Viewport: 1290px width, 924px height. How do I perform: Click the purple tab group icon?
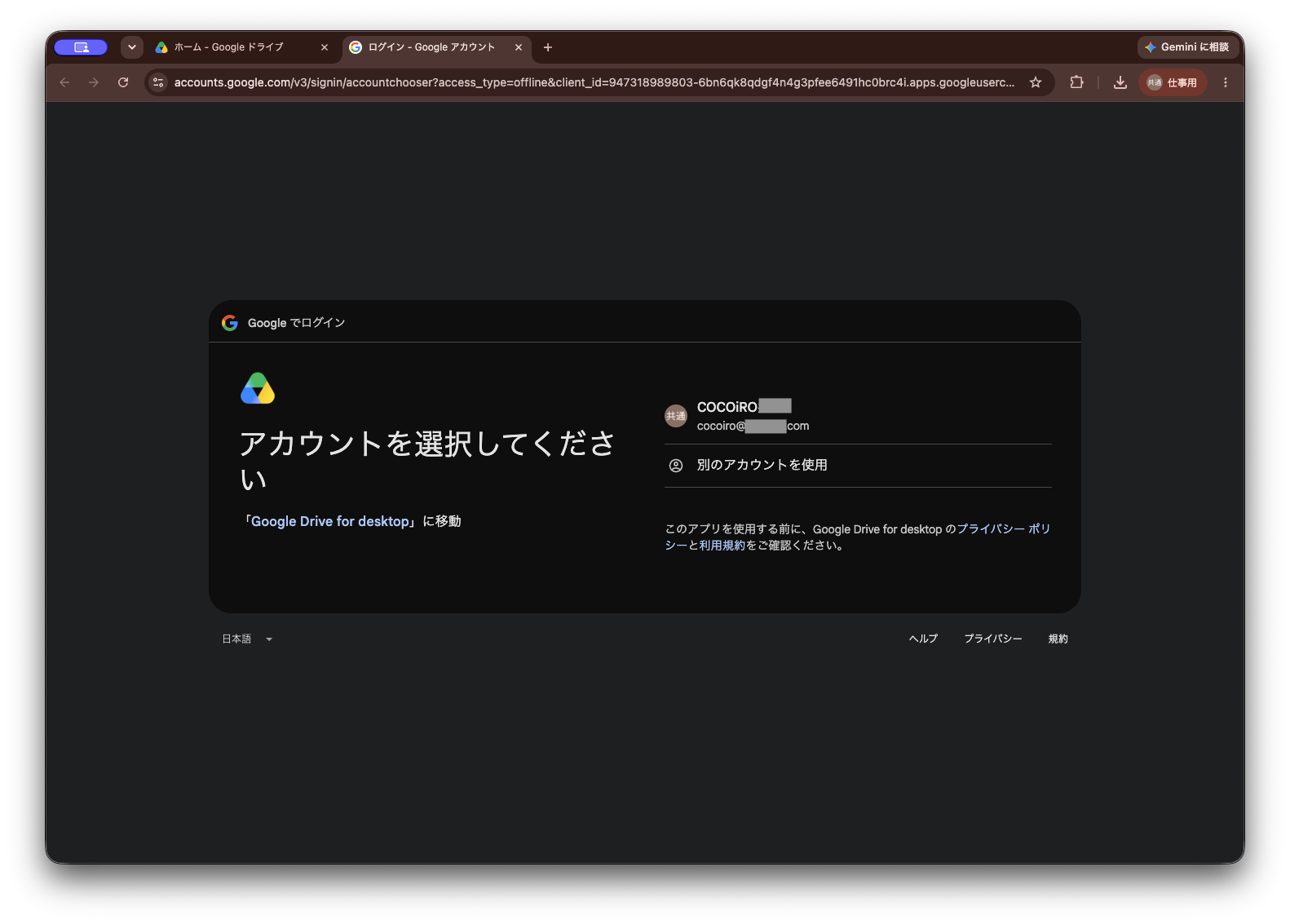[81, 47]
